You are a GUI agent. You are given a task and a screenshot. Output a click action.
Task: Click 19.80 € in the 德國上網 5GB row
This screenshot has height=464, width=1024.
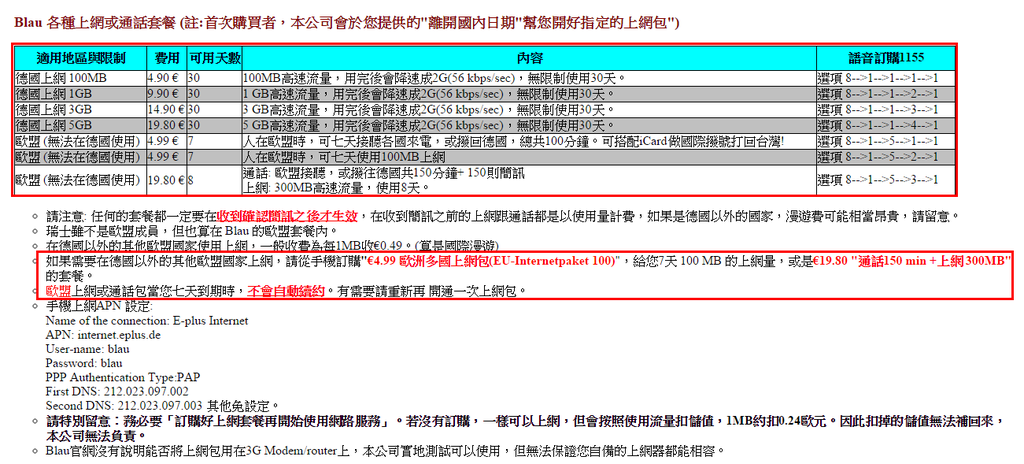tap(166, 125)
